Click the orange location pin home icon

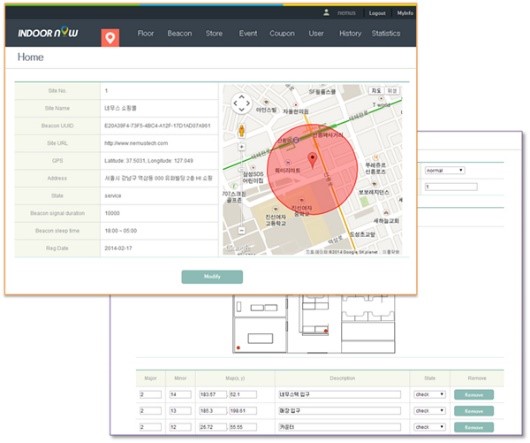pyautogui.click(x=110, y=38)
